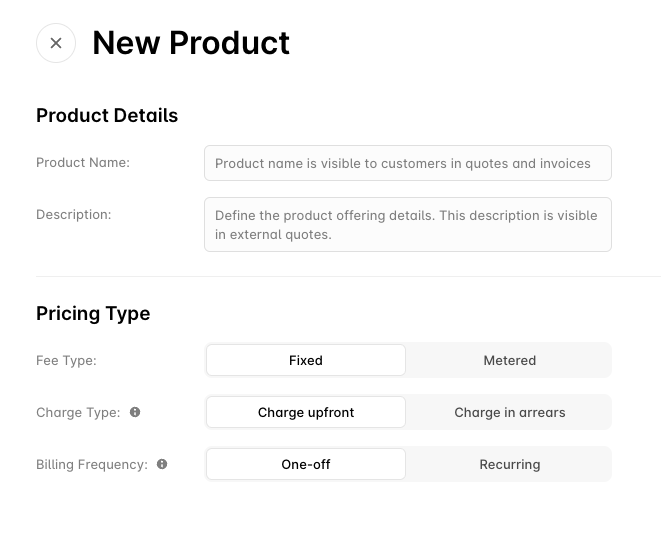Click the Fee Type label
This screenshot has width=661, height=548.
(x=67, y=360)
